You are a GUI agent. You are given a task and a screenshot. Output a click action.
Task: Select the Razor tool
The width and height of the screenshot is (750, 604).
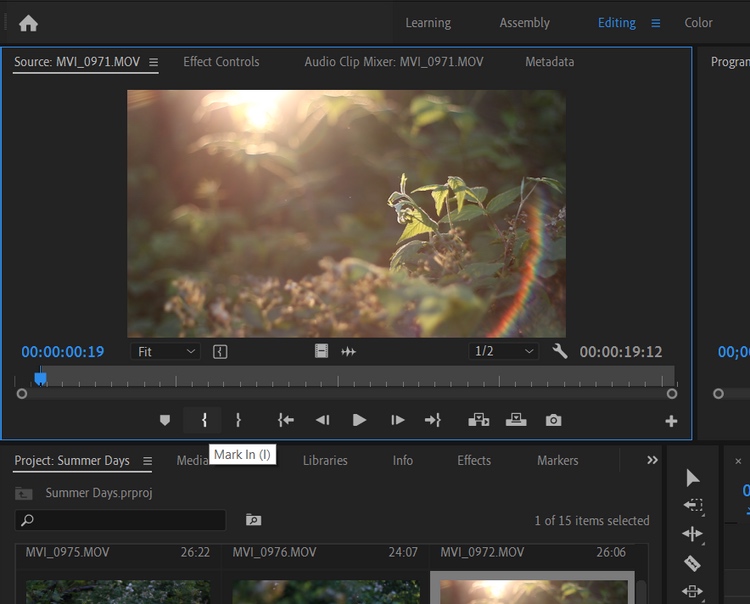692,563
